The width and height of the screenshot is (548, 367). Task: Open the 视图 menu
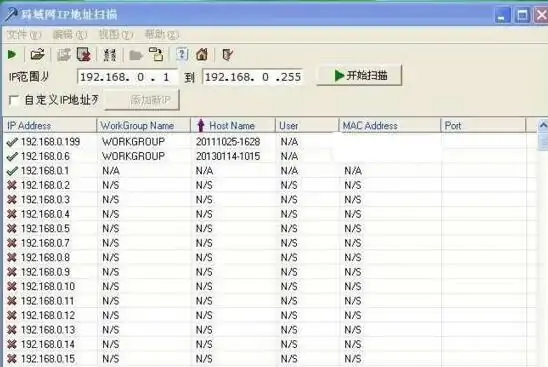tap(116, 35)
